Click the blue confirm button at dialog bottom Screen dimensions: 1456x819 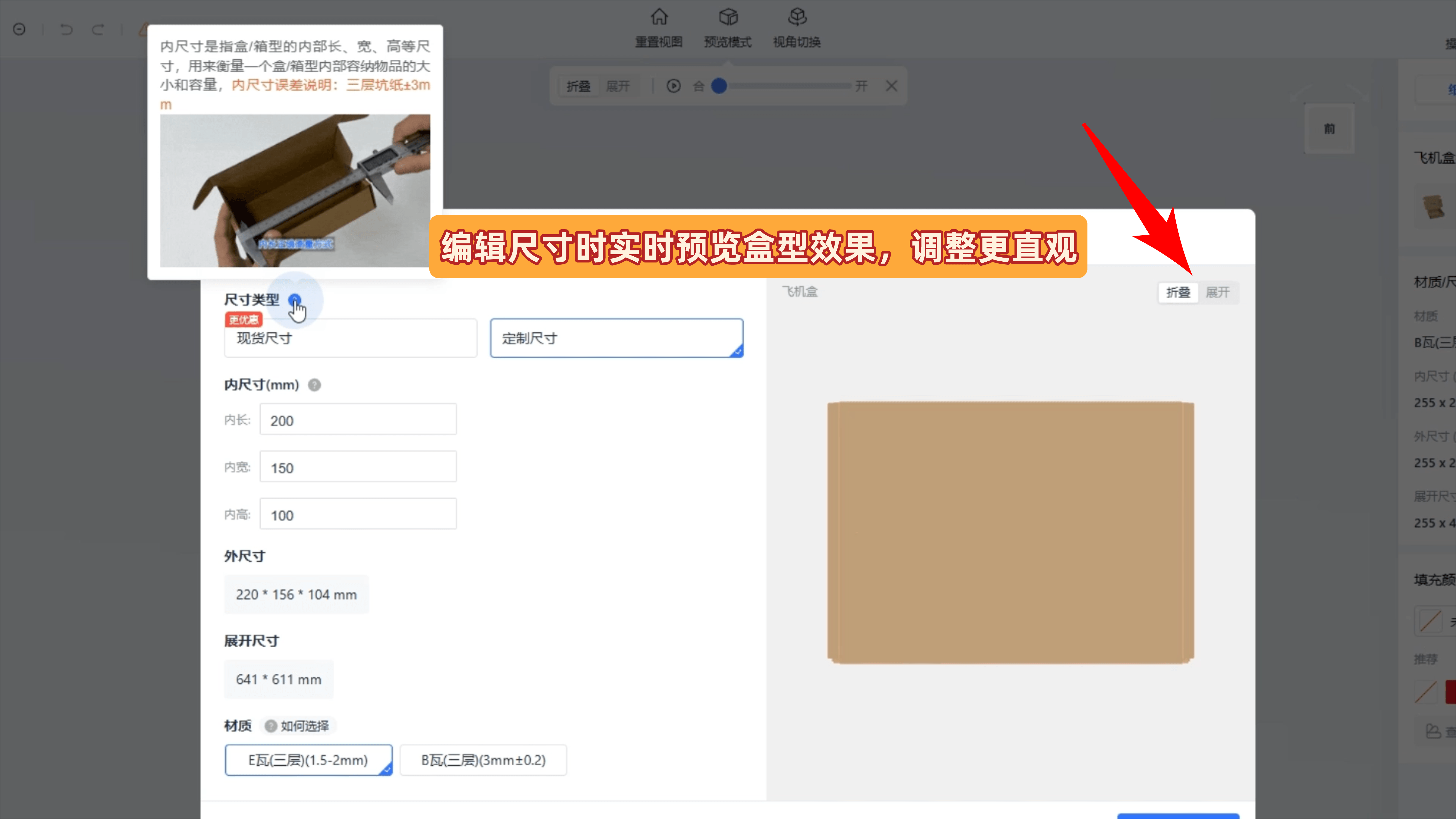(x=1178, y=816)
